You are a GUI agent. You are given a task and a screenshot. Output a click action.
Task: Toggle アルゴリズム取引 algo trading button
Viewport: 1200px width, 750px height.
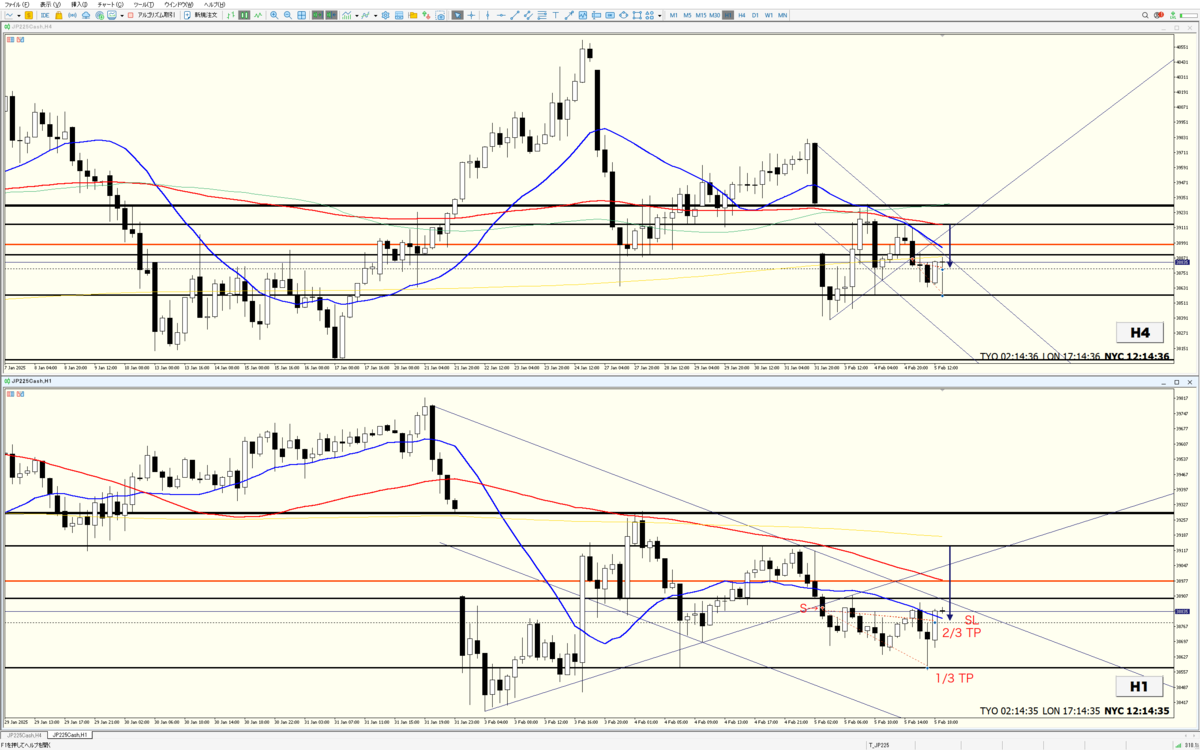151,15
